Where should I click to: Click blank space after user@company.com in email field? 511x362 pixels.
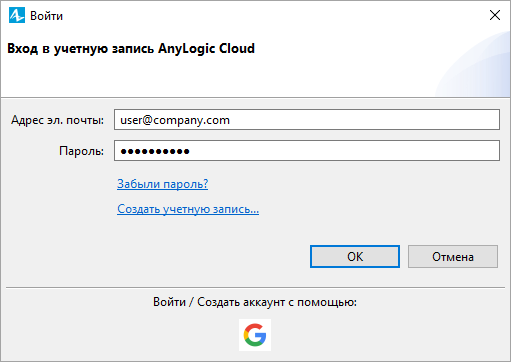(x=363, y=119)
